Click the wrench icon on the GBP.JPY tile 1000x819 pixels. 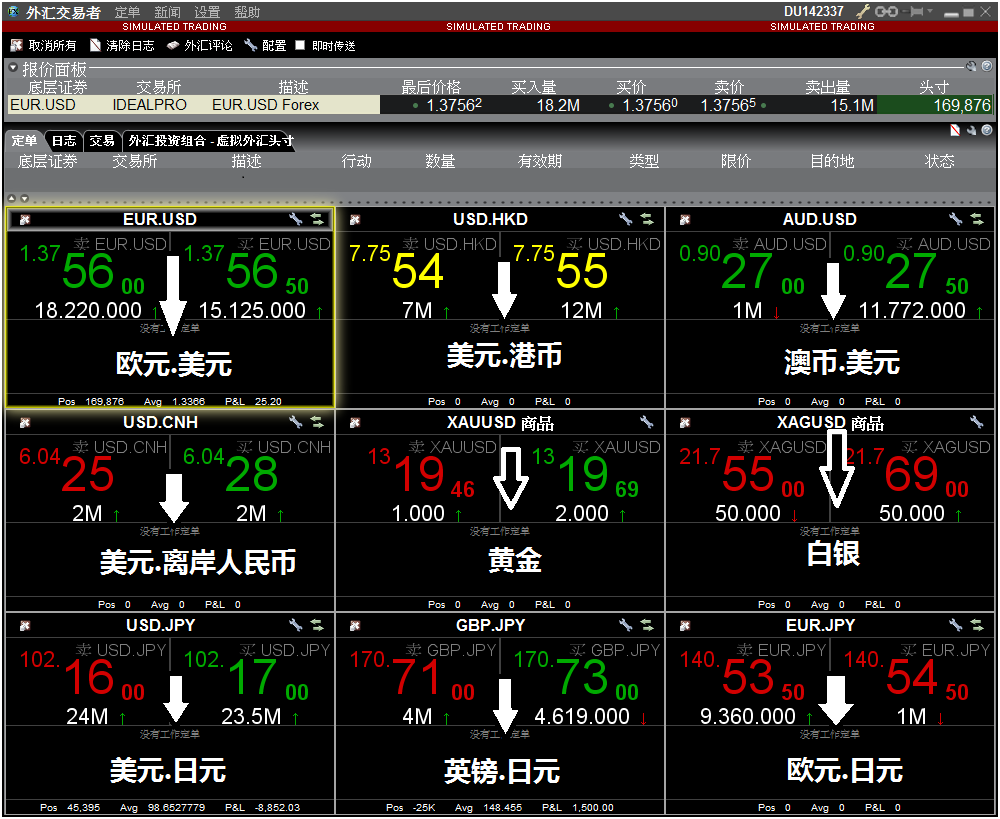coord(626,625)
